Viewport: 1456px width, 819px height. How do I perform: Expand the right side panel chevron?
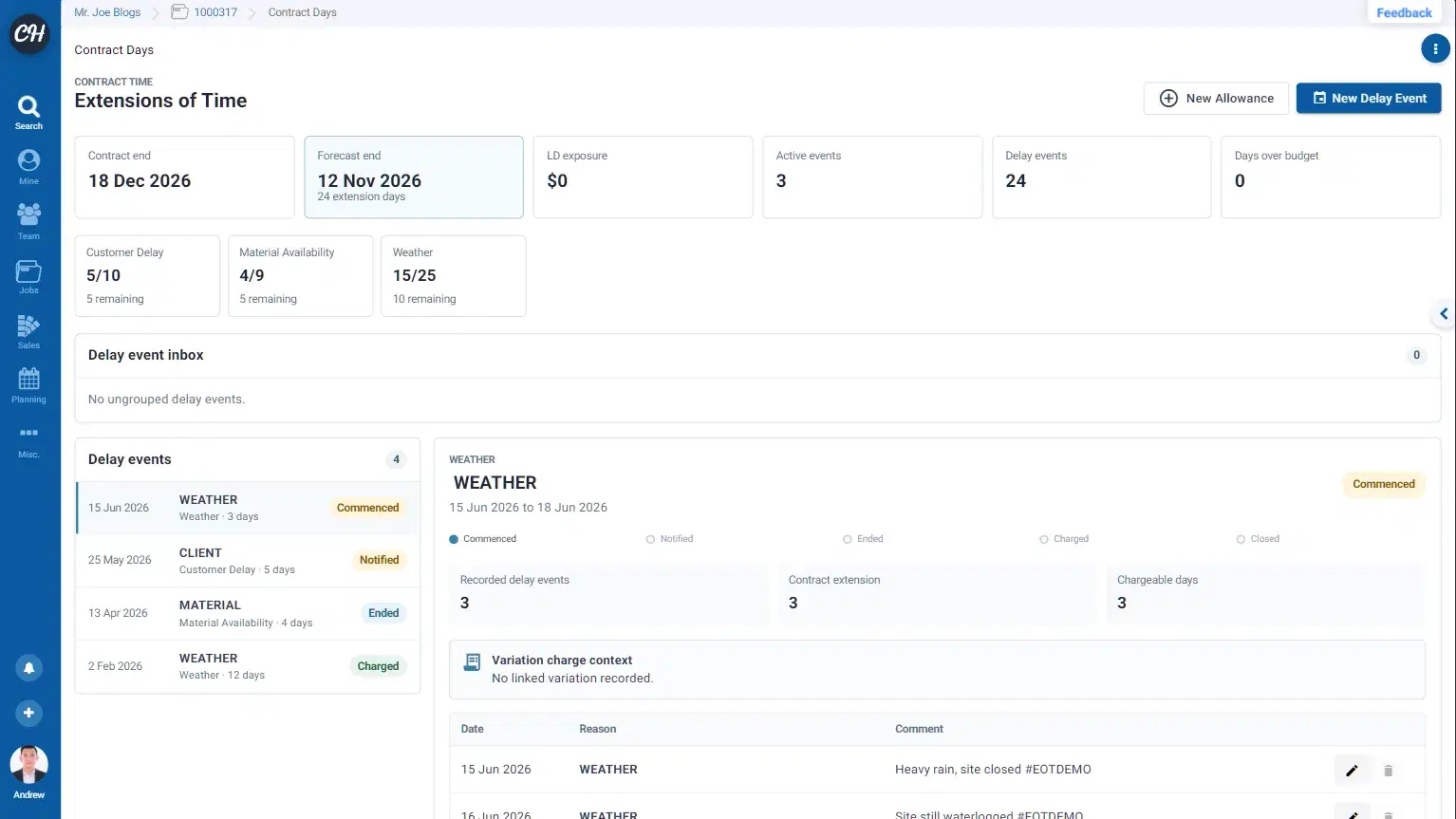point(1444,313)
